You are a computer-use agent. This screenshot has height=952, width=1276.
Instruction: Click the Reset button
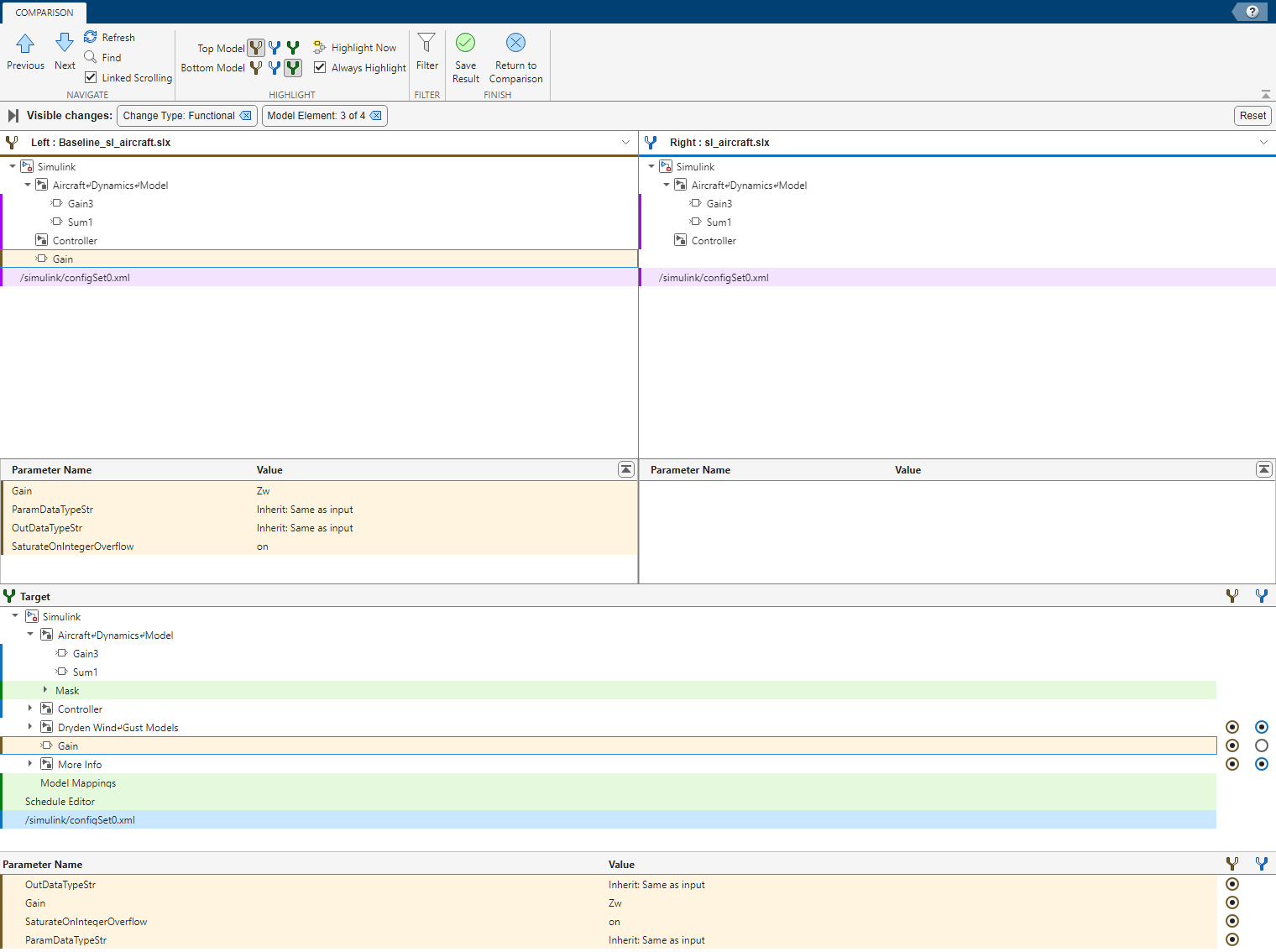(x=1252, y=115)
